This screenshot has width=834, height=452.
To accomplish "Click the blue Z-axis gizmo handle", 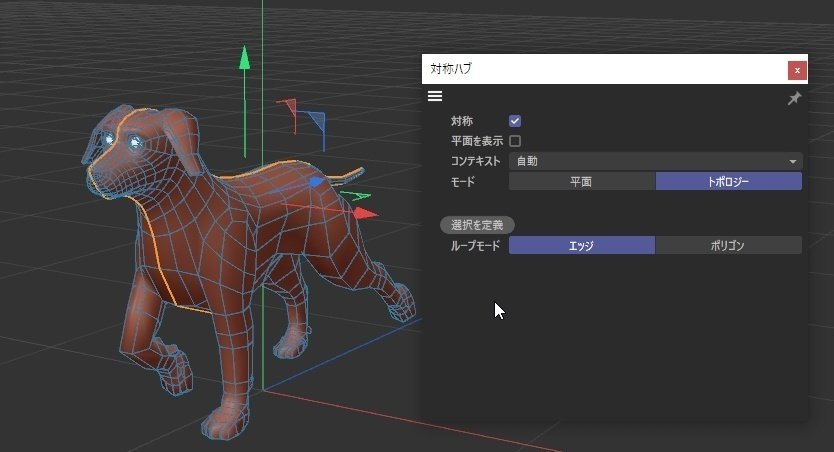I will 316,182.
